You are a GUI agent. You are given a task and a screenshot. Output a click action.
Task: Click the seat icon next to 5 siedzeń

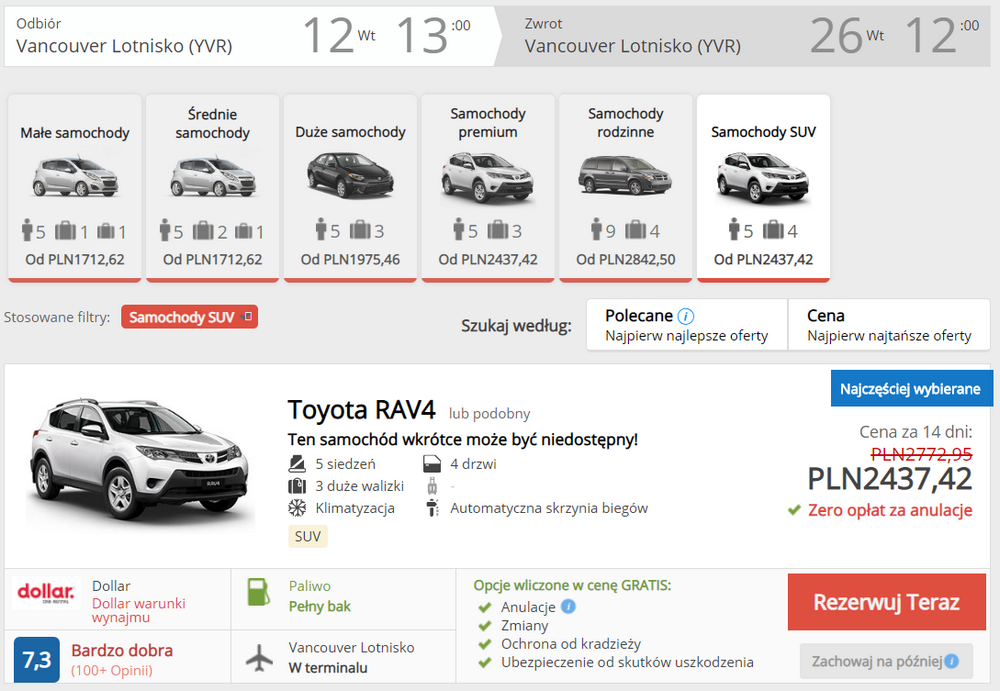[297, 464]
